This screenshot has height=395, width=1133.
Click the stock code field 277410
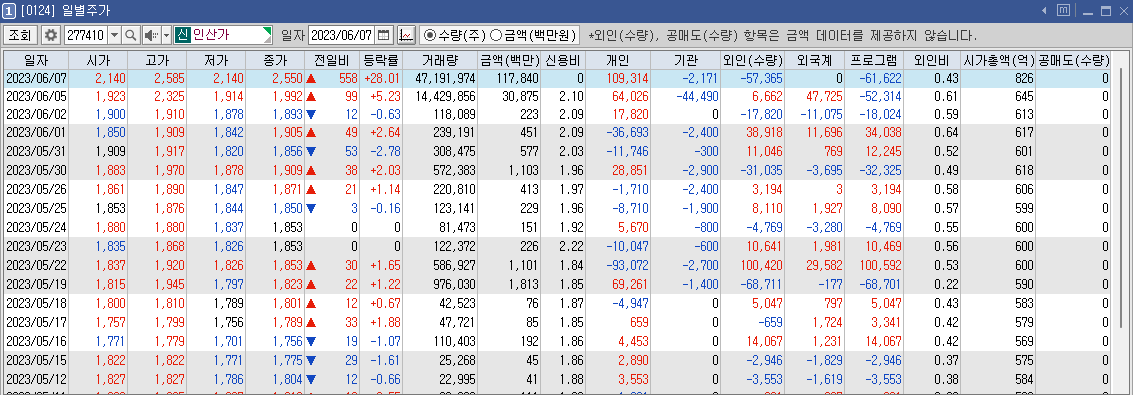(x=85, y=35)
